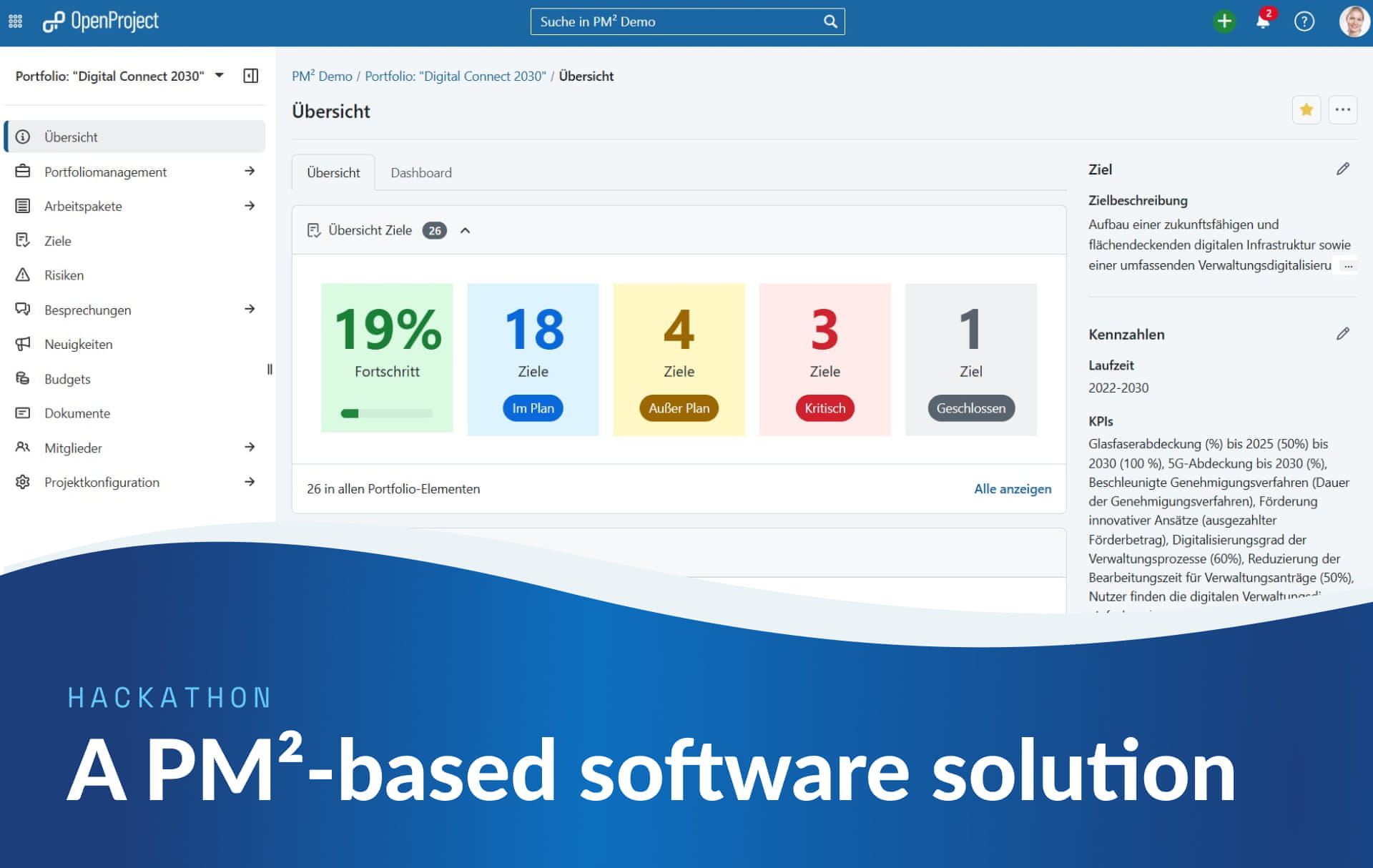1373x868 pixels.
Task: Click the Alle anzeigen link
Action: click(1012, 489)
